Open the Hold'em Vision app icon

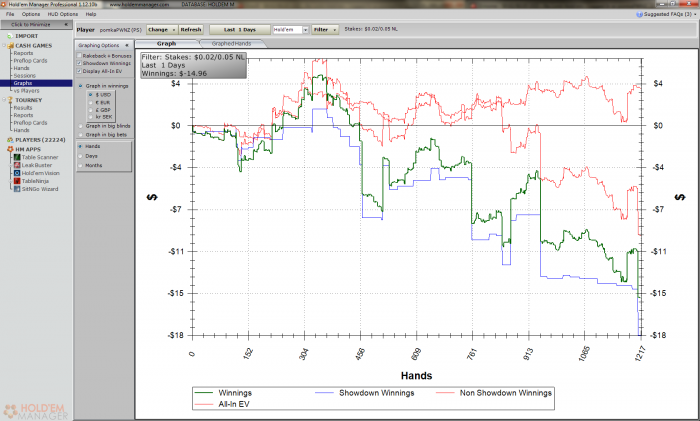(17, 173)
